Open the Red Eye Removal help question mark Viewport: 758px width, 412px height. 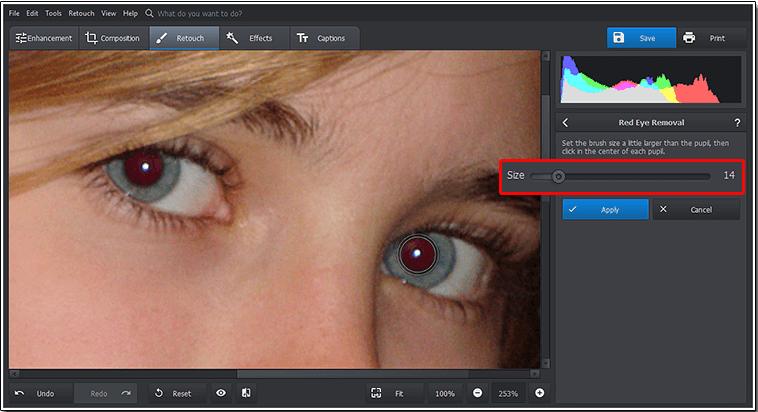pos(737,123)
